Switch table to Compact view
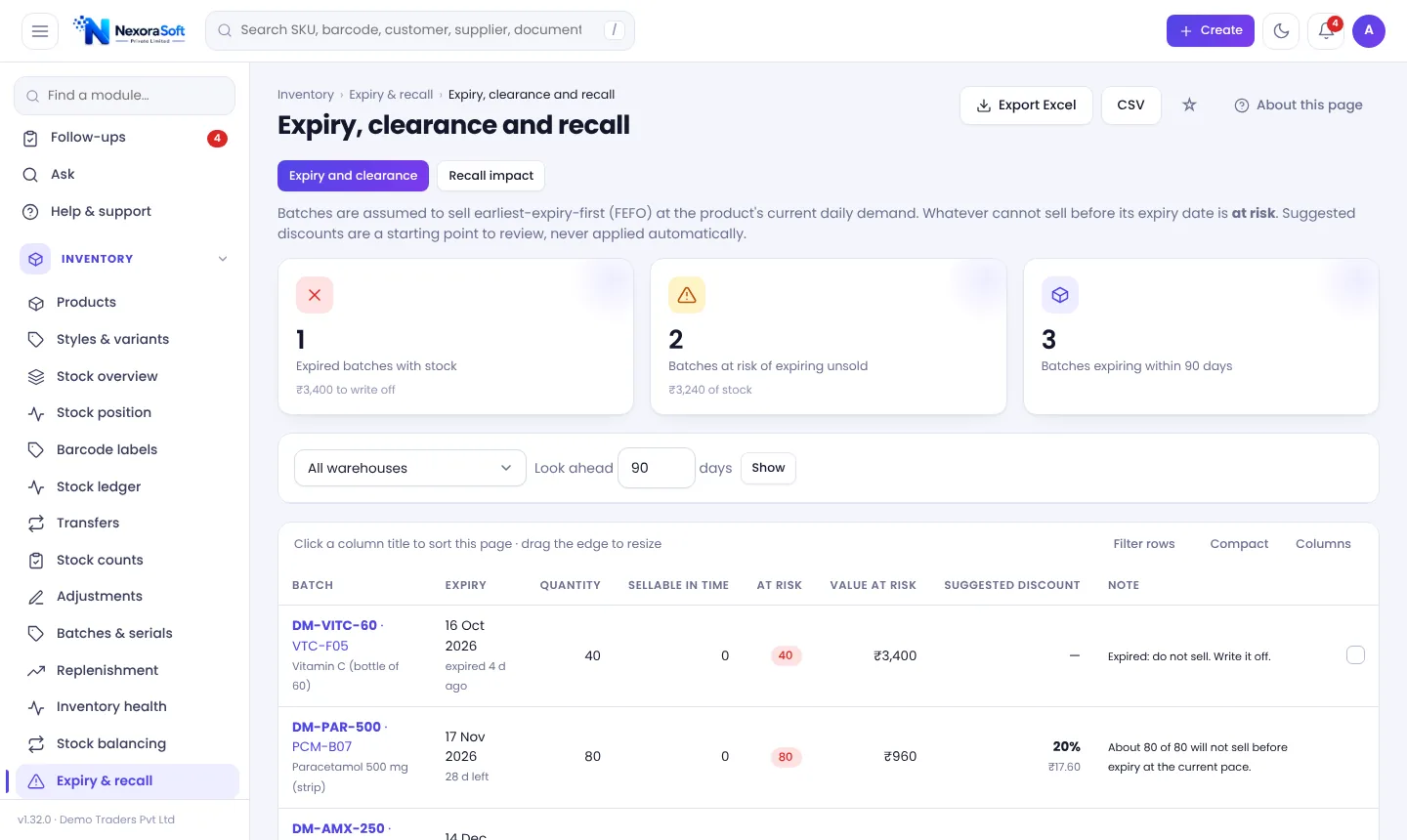This screenshot has width=1407, height=840. pyautogui.click(x=1239, y=544)
